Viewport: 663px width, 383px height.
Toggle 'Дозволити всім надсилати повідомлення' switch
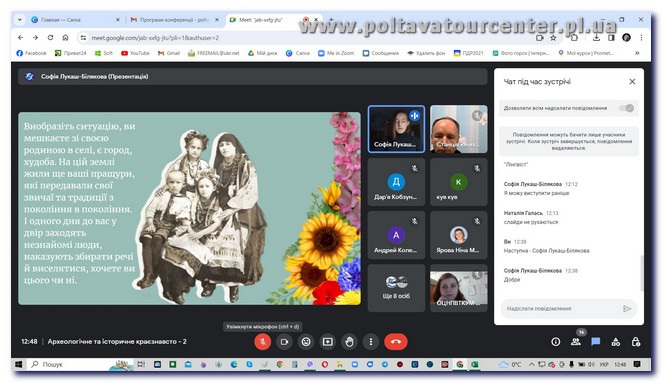coord(627,108)
